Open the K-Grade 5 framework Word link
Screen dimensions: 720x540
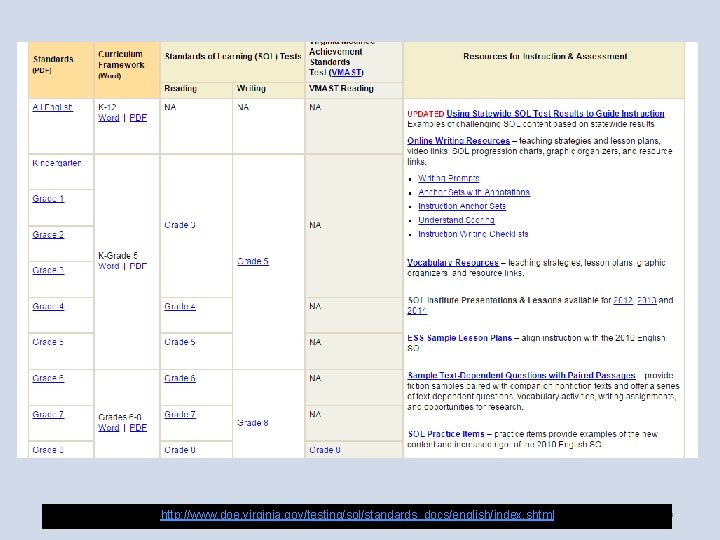coord(109,266)
